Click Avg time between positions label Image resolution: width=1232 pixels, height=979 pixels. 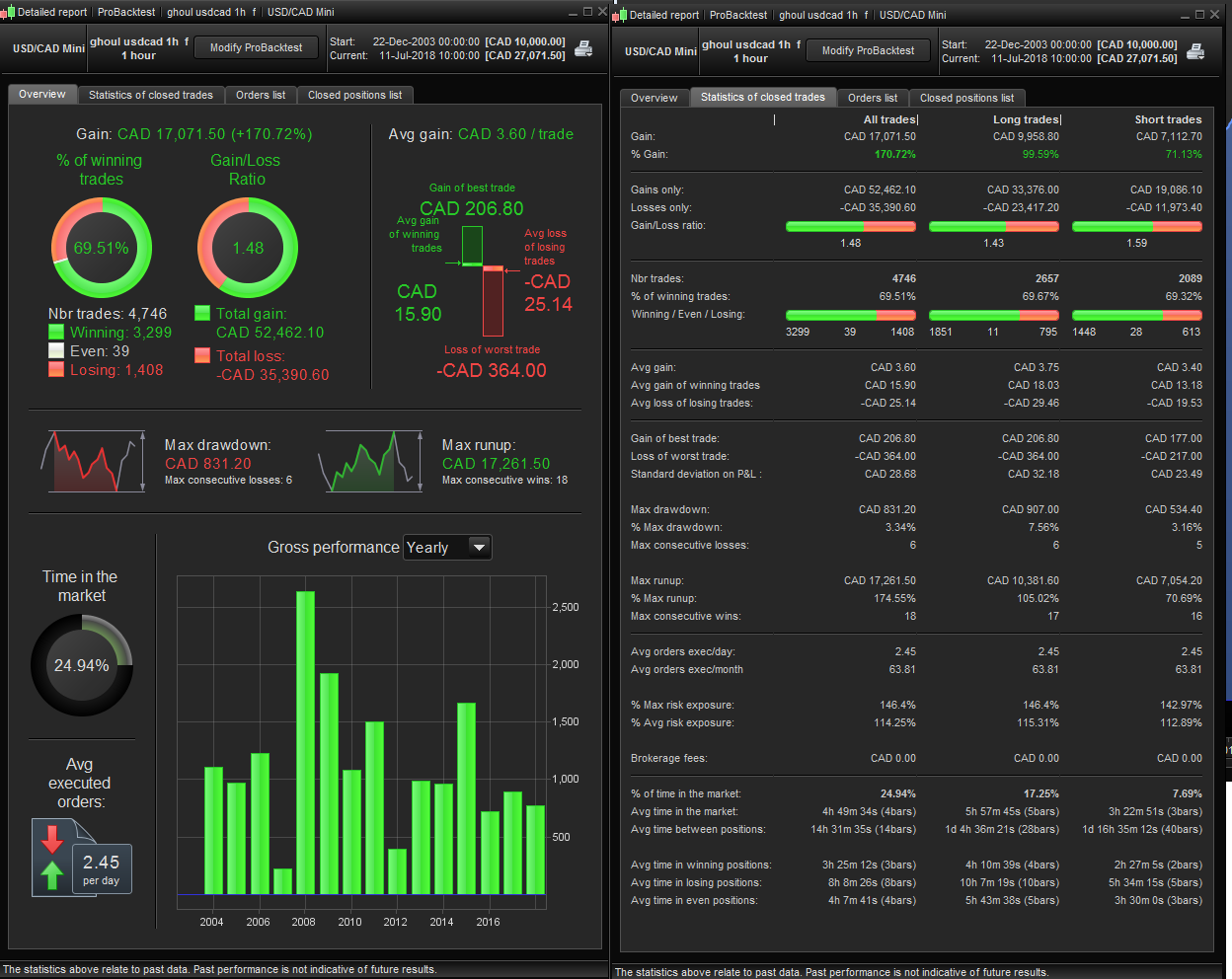[698, 829]
